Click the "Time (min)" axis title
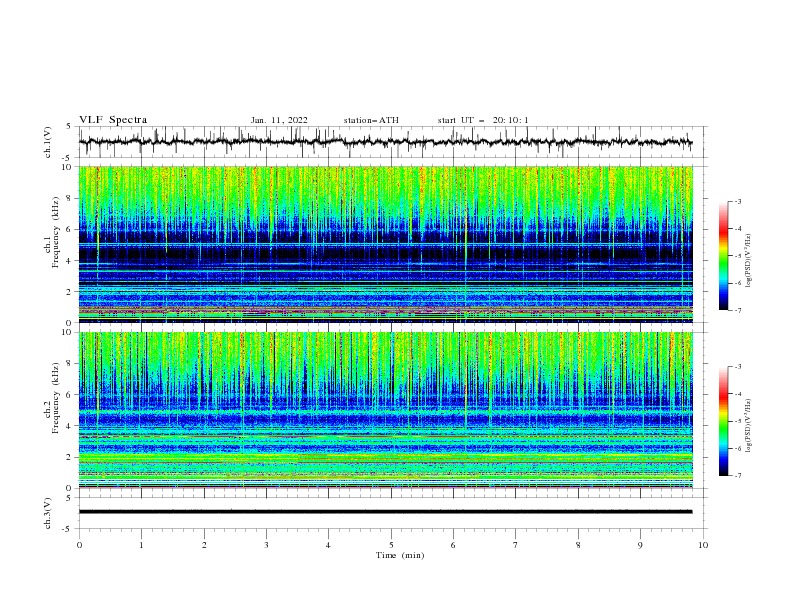 [x=400, y=555]
